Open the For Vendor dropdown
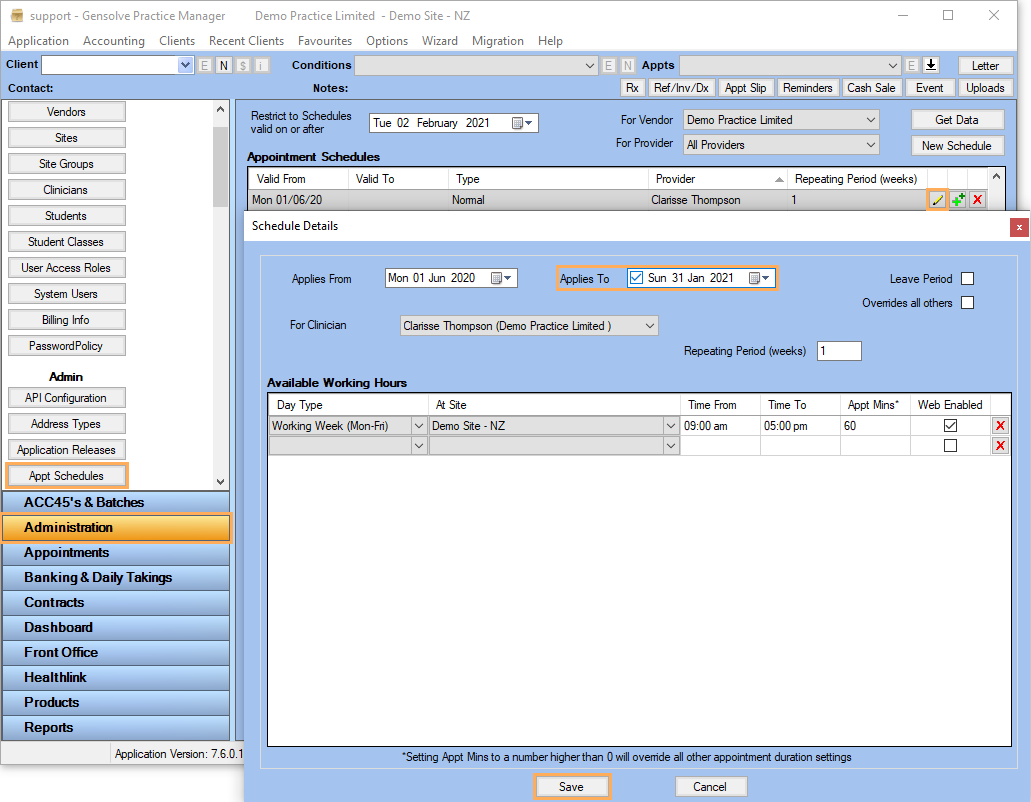The width and height of the screenshot is (1031, 802). (x=870, y=120)
